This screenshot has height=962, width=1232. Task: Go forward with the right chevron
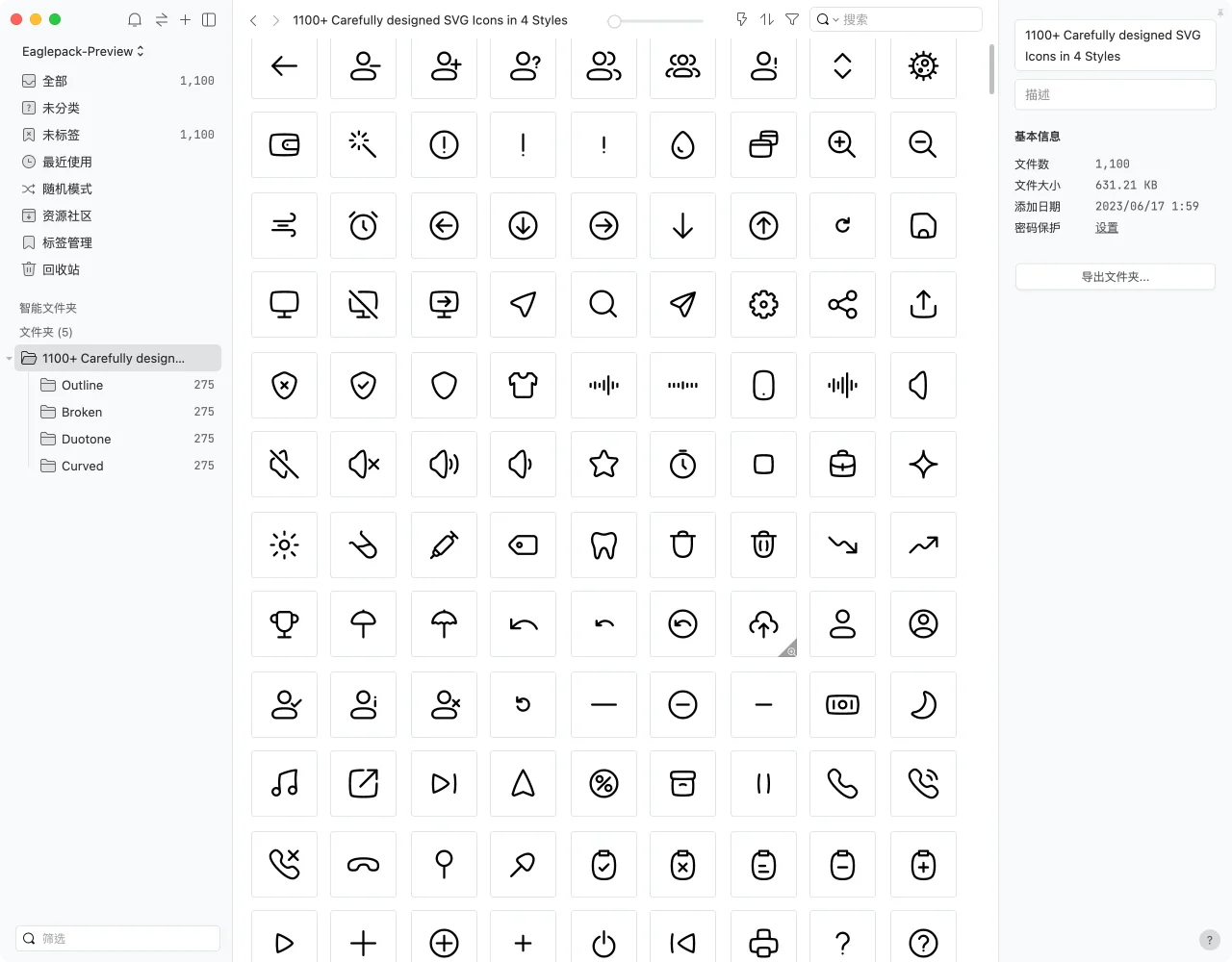pos(276,20)
